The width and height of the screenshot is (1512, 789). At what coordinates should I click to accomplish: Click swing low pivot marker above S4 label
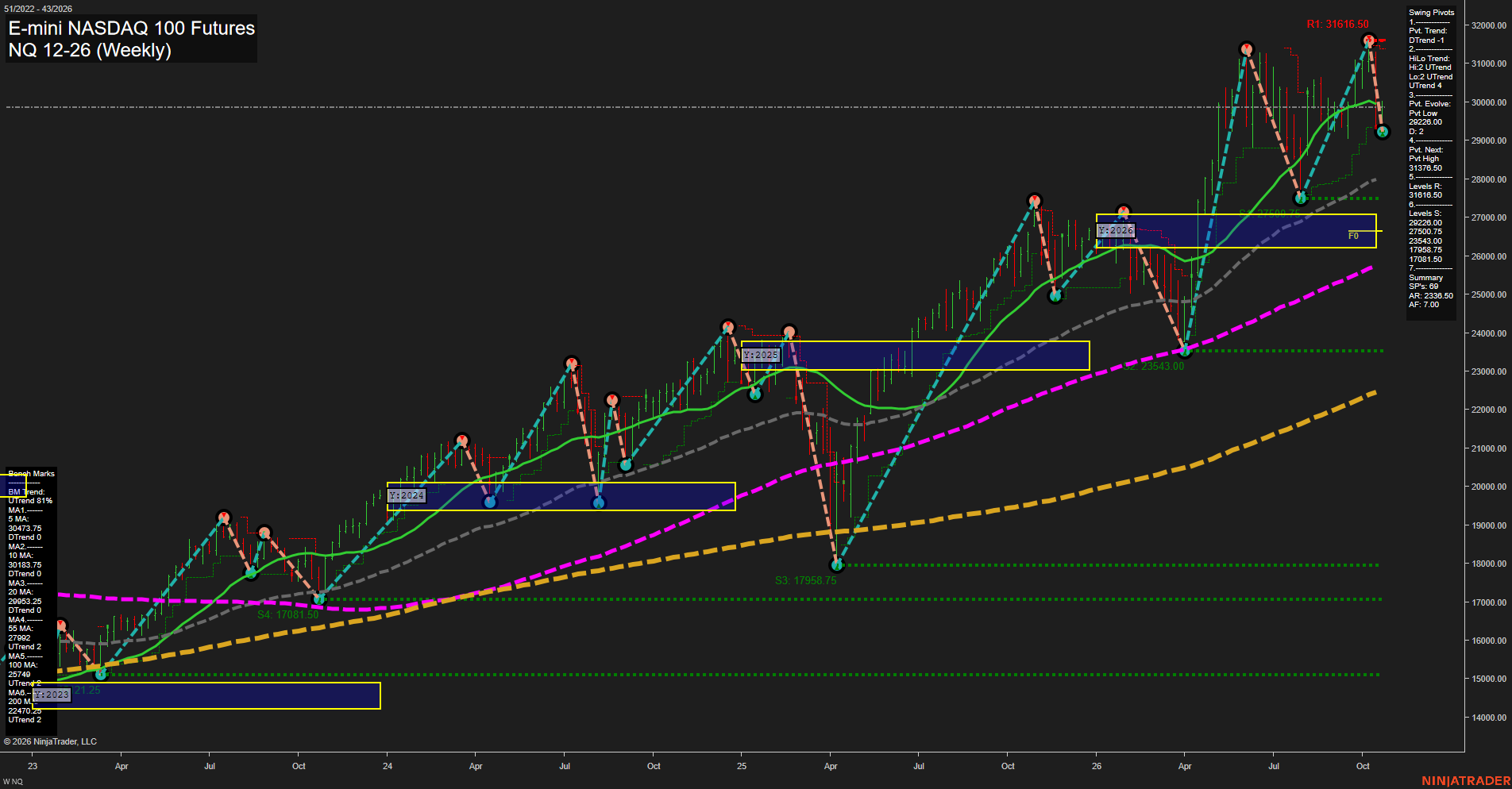coord(319,598)
